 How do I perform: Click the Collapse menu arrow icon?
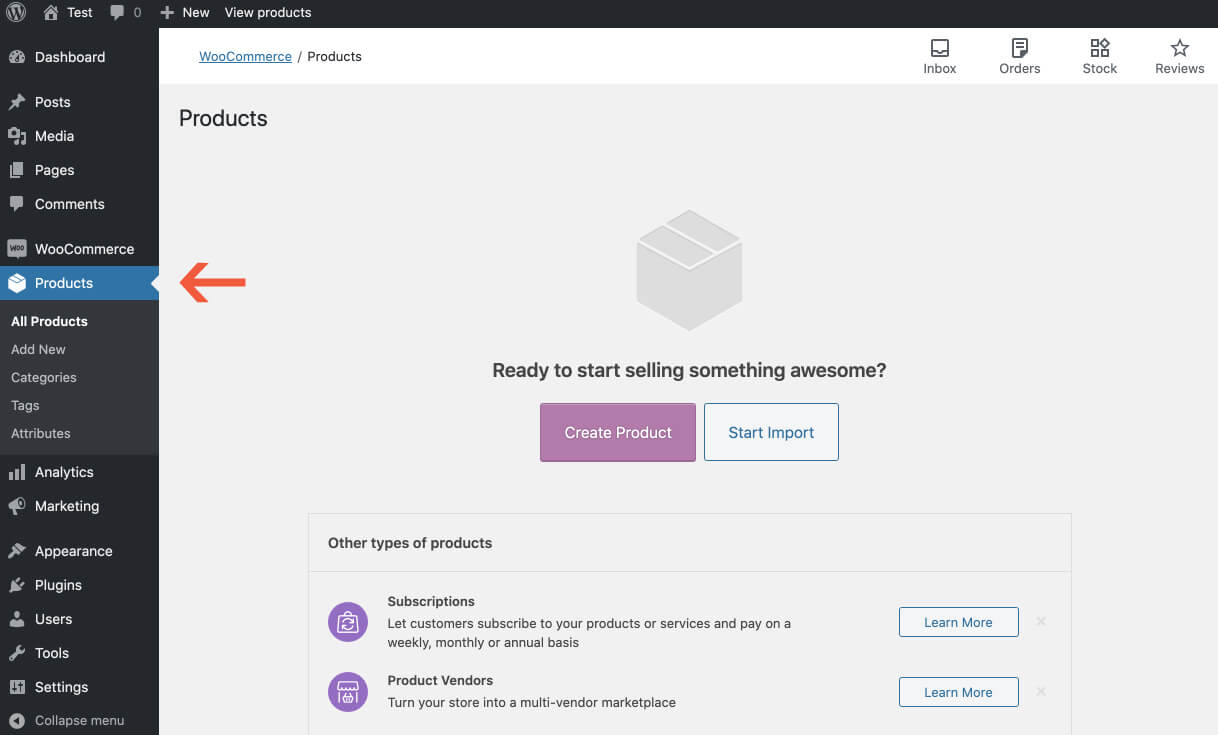(17, 720)
